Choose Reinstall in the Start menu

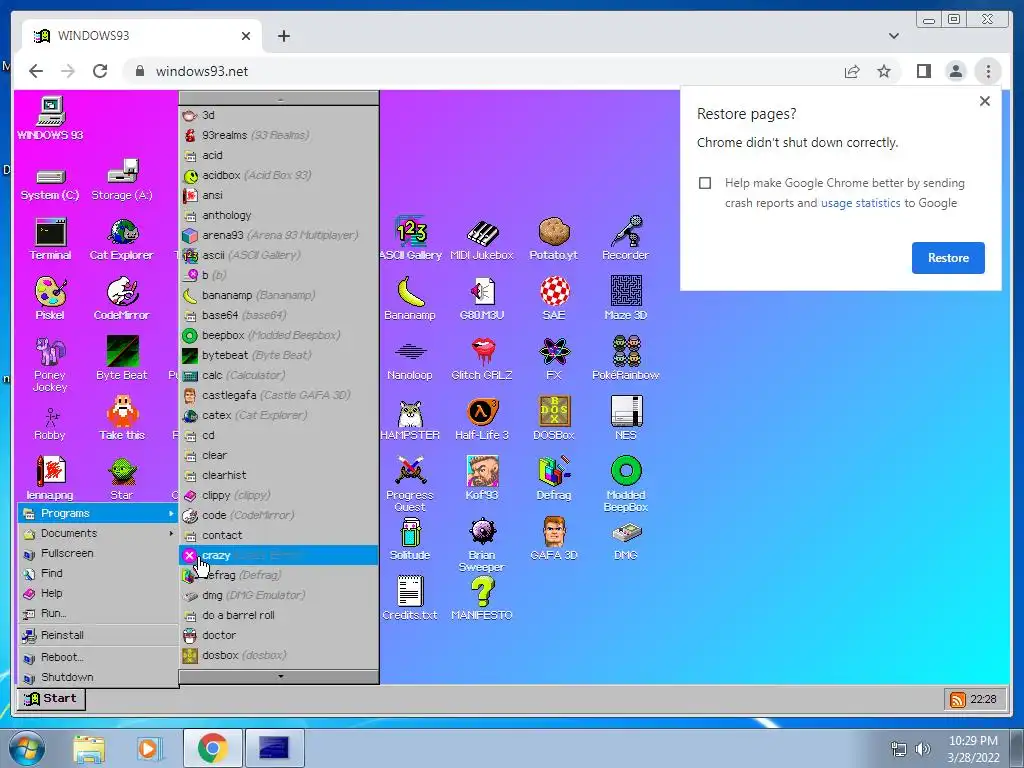pos(98,635)
